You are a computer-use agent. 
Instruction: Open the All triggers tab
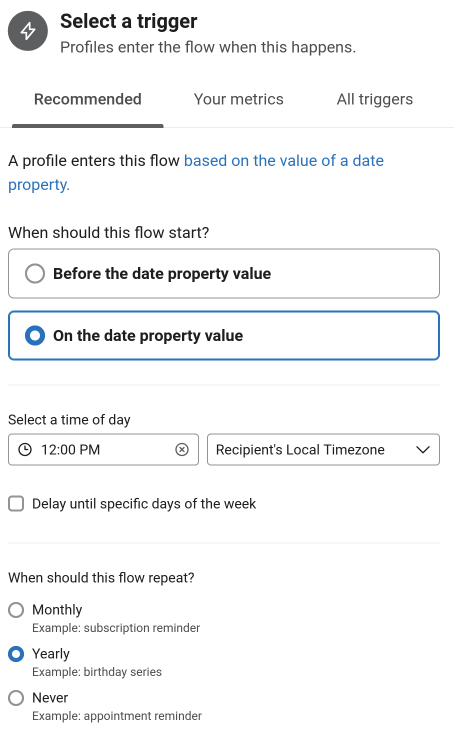pos(375,99)
